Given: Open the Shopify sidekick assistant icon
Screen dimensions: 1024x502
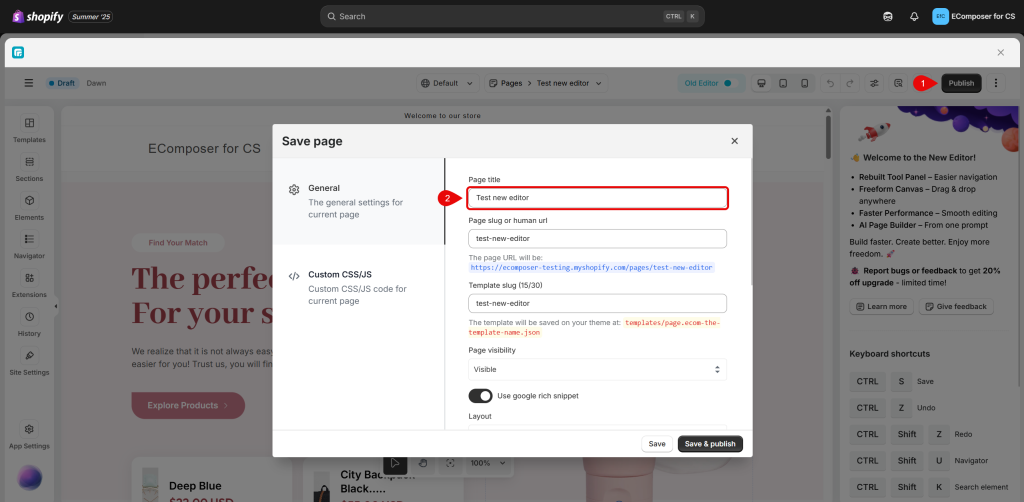Looking at the screenshot, I should (x=888, y=16).
